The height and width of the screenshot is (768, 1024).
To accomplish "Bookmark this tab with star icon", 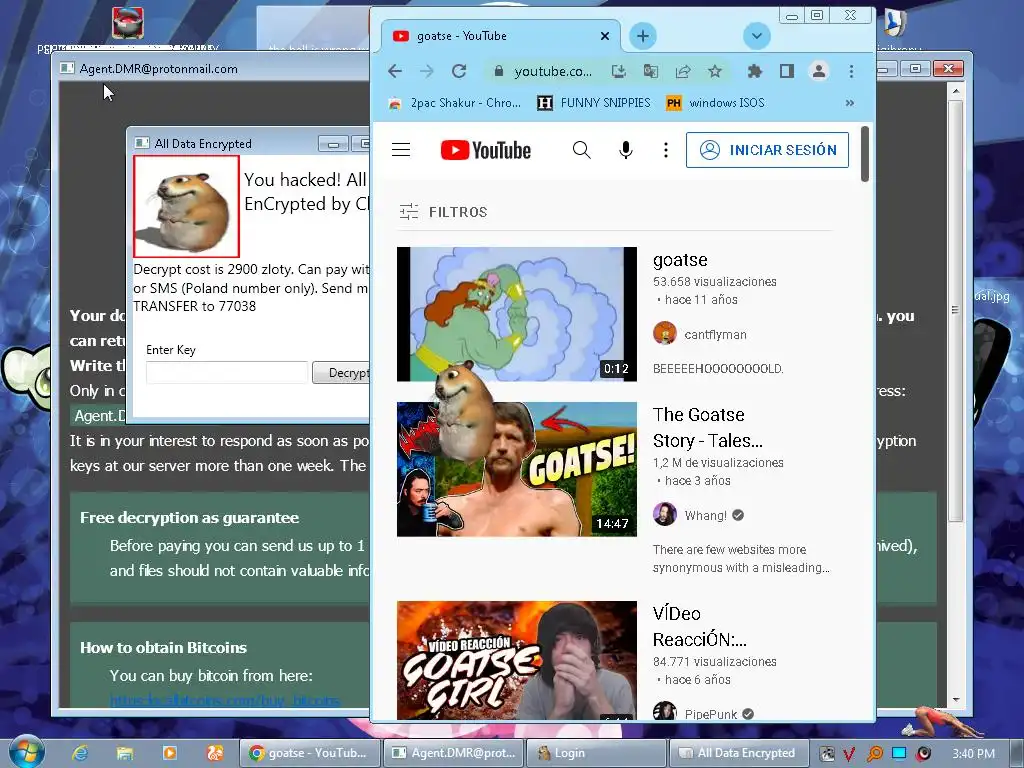I will pyautogui.click(x=715, y=71).
